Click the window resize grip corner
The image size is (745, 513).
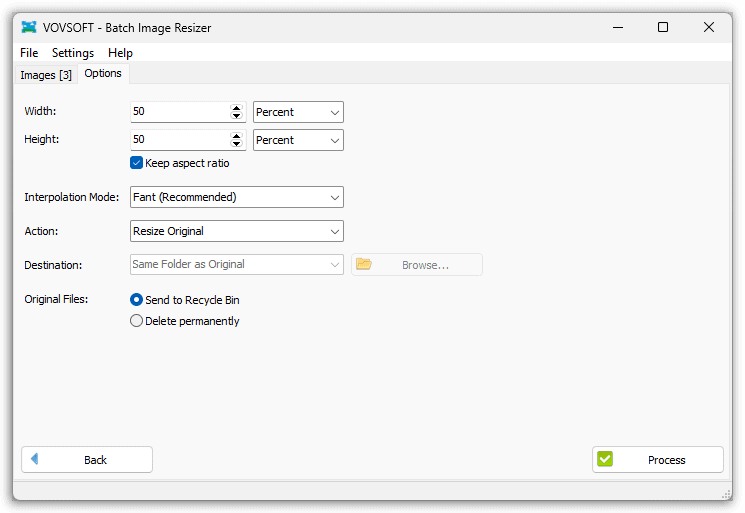(x=726, y=494)
